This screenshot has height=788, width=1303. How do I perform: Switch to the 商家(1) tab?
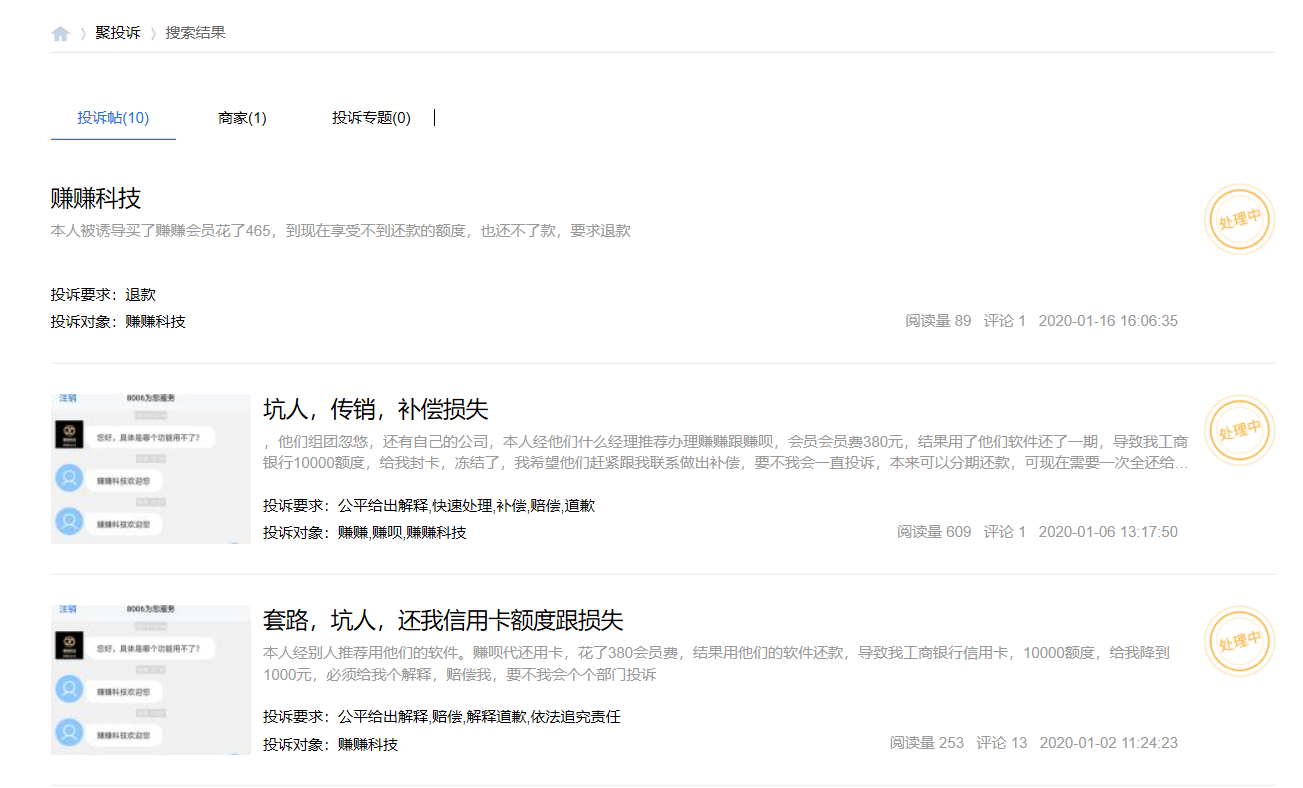pyautogui.click(x=242, y=118)
